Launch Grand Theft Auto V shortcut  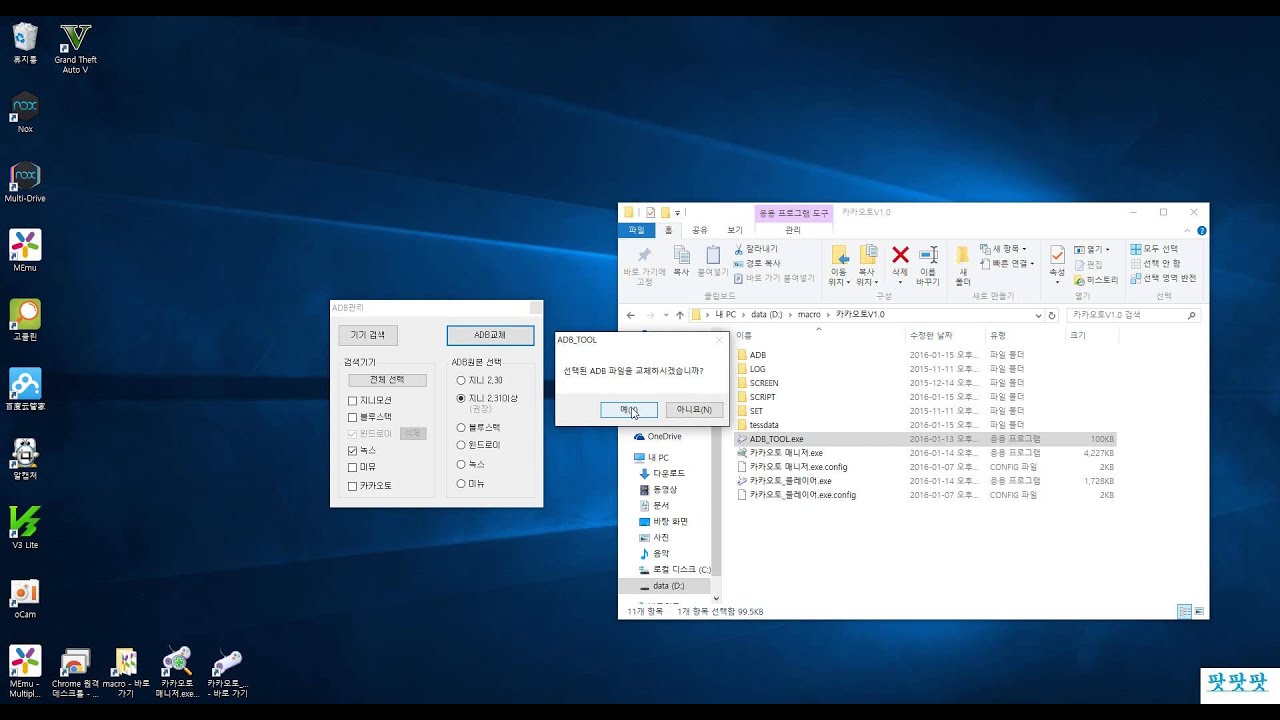75,48
